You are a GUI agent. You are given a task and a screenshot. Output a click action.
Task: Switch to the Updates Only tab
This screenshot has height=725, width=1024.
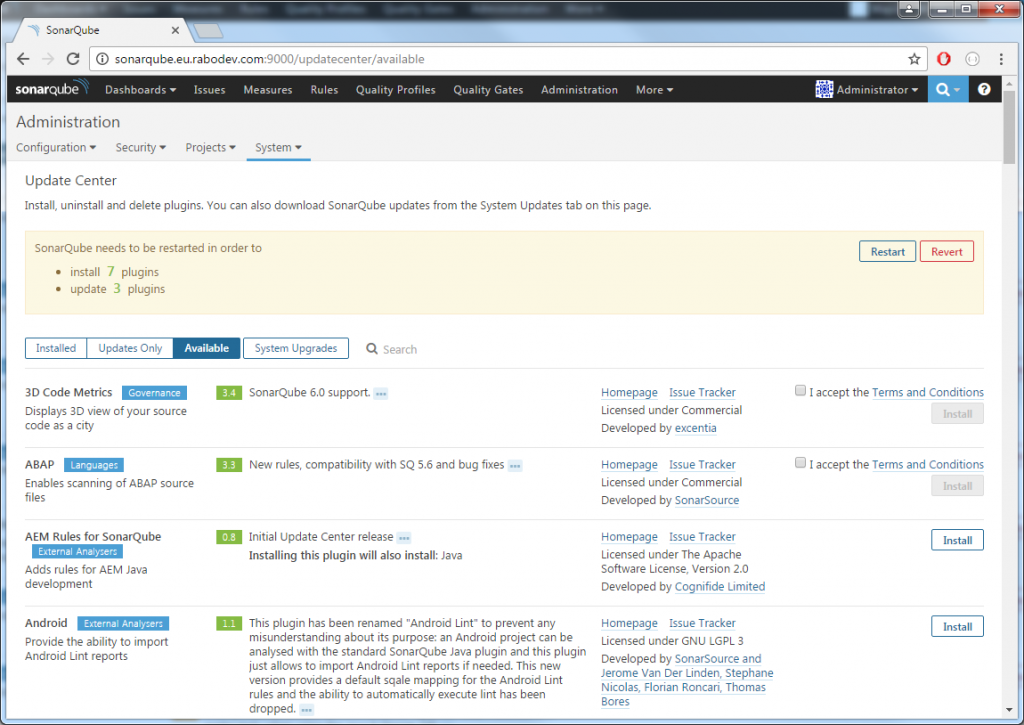[130, 348]
